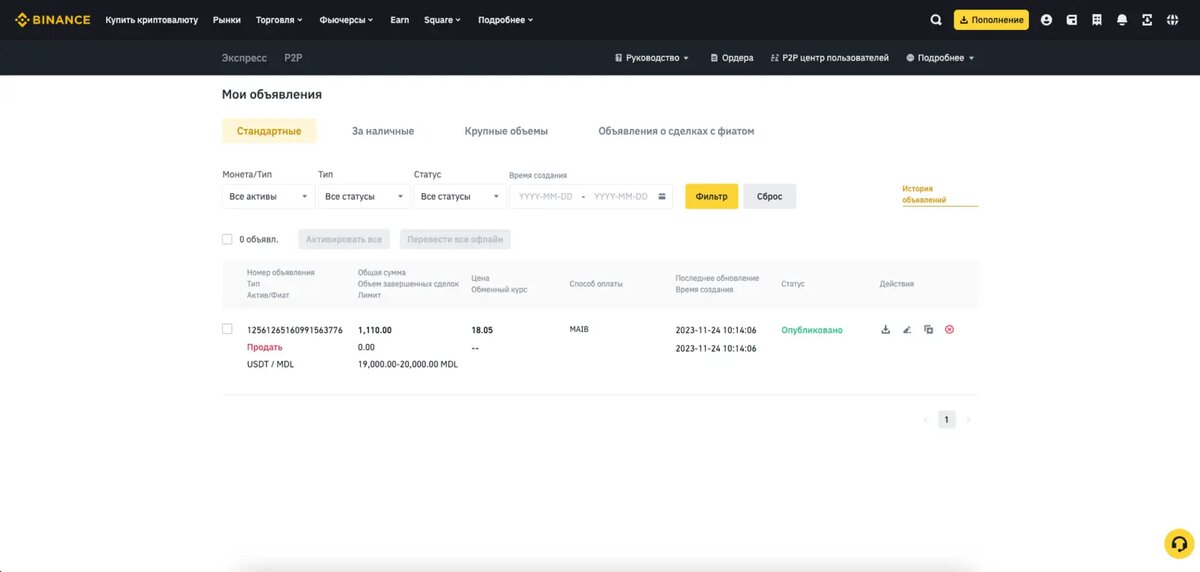Open the 'Крупные объемы' tab
The image size is (1200, 572).
pos(506,131)
